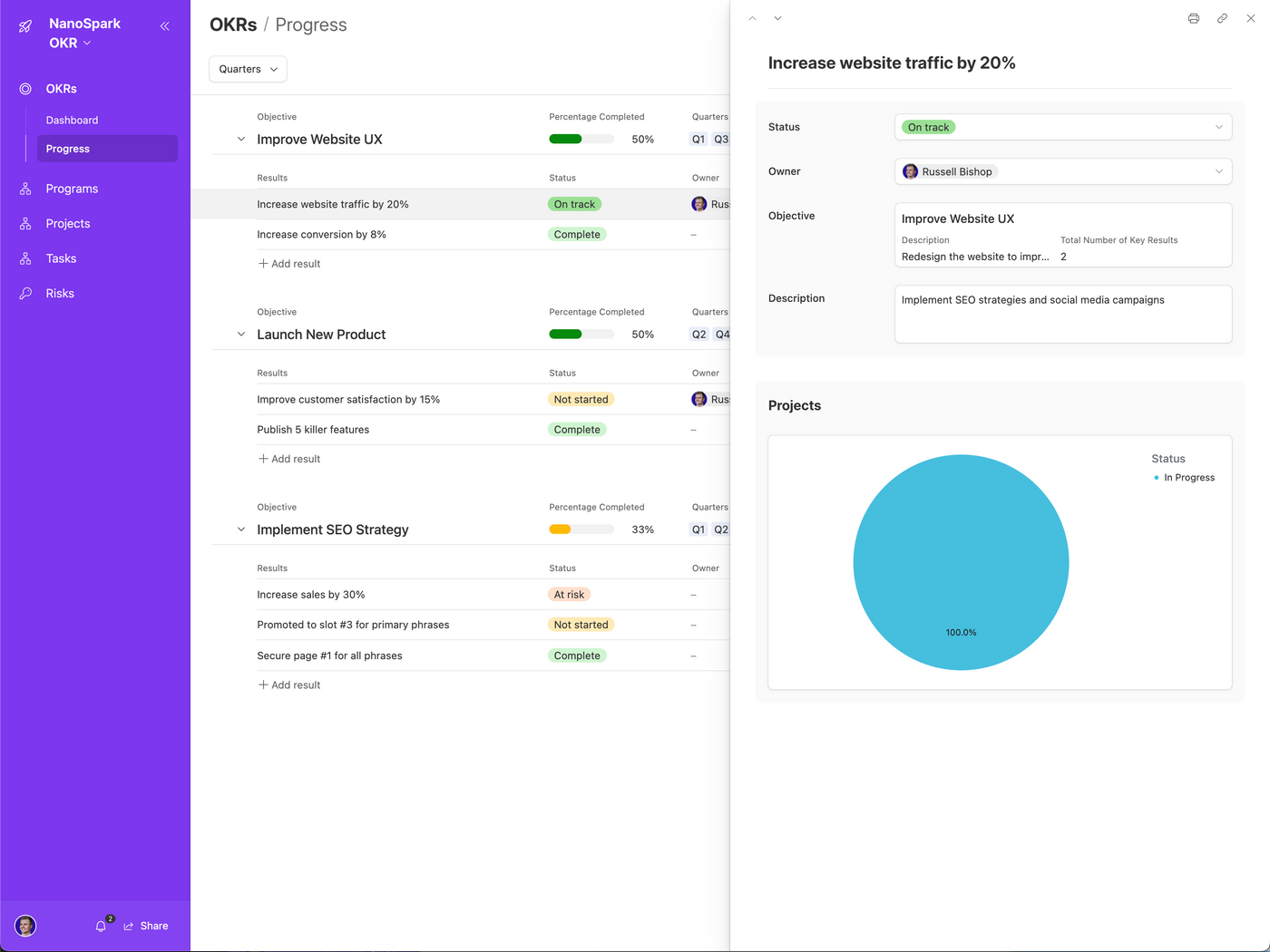The height and width of the screenshot is (952, 1270).
Task: Click the print icon in detail panel
Action: coord(1193,18)
